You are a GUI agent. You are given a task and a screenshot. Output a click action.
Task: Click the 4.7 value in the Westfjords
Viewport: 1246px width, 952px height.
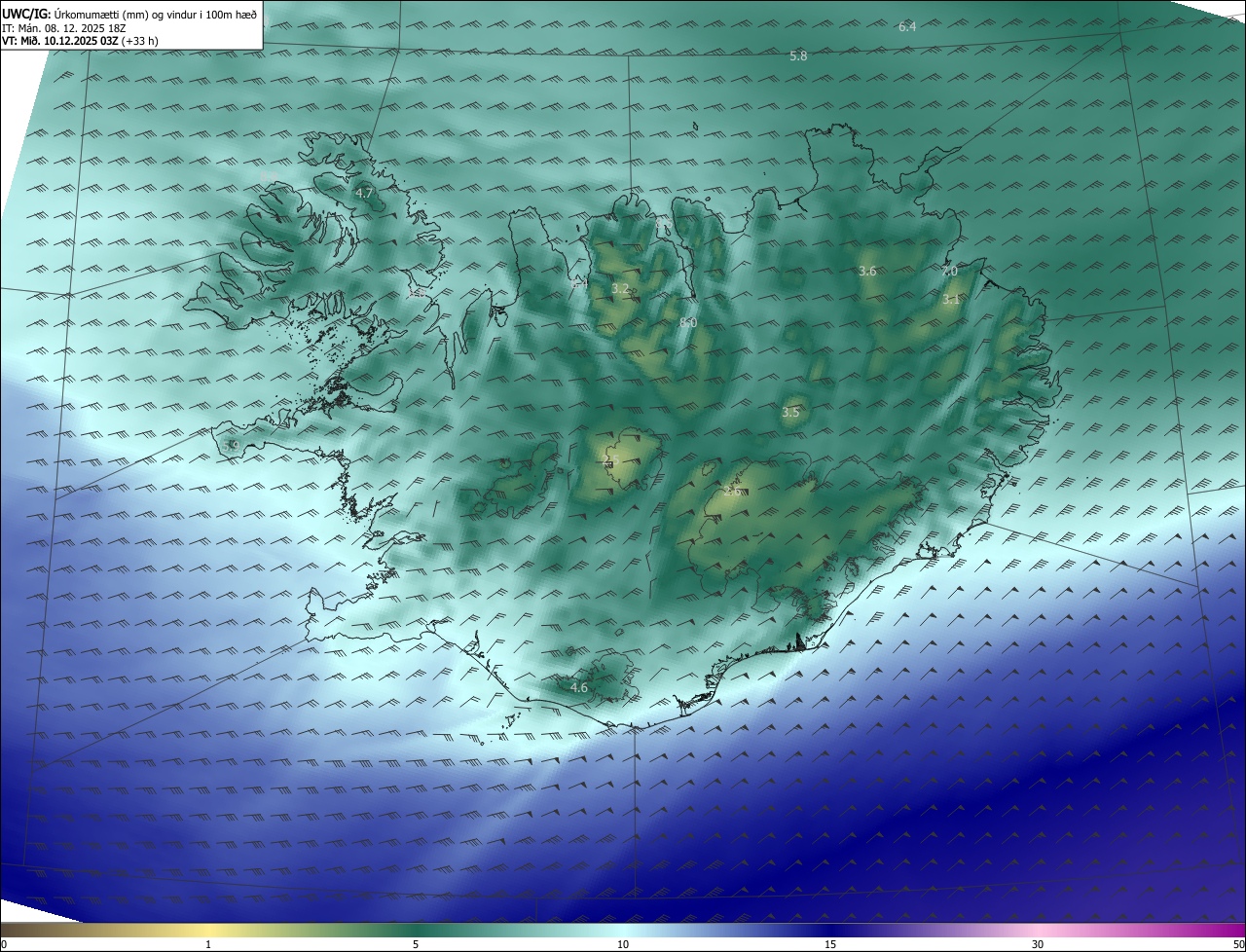click(x=364, y=194)
